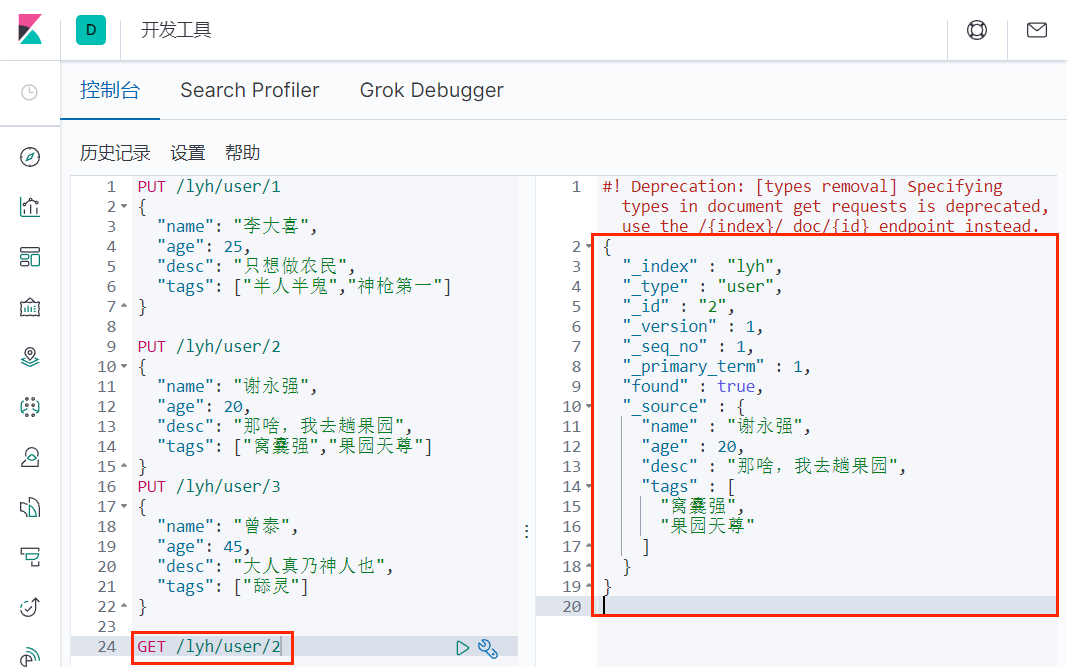This screenshot has height=667, width=1067.
Task: Toggle fold marker at editor line 7
Action: point(124,306)
